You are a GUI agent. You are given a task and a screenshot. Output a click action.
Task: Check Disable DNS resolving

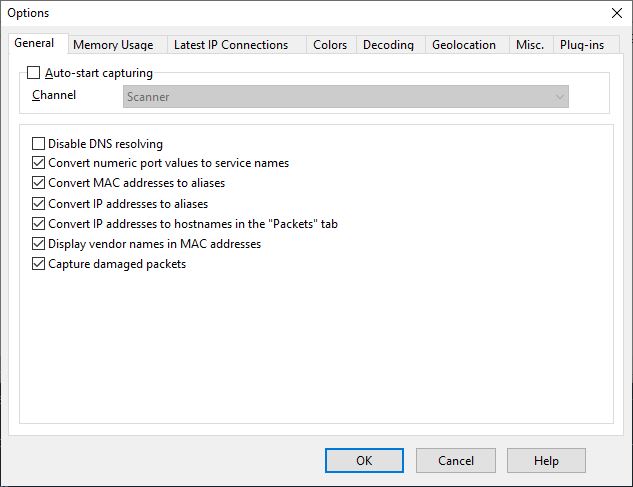point(39,144)
